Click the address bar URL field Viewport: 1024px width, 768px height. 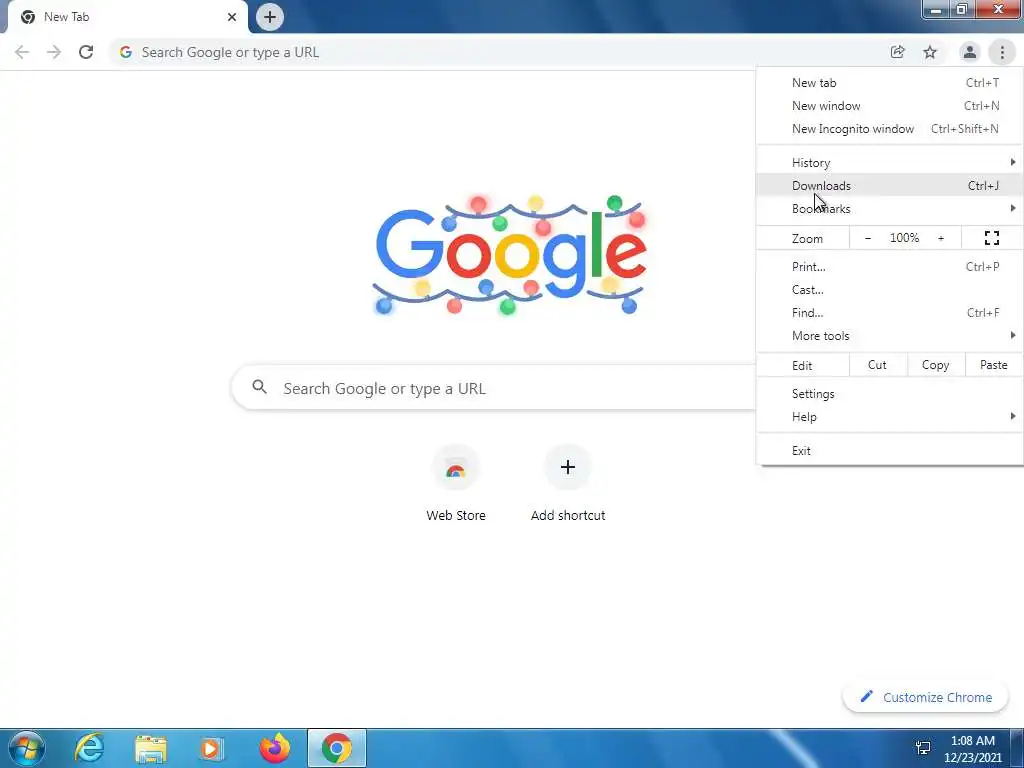click(500, 52)
